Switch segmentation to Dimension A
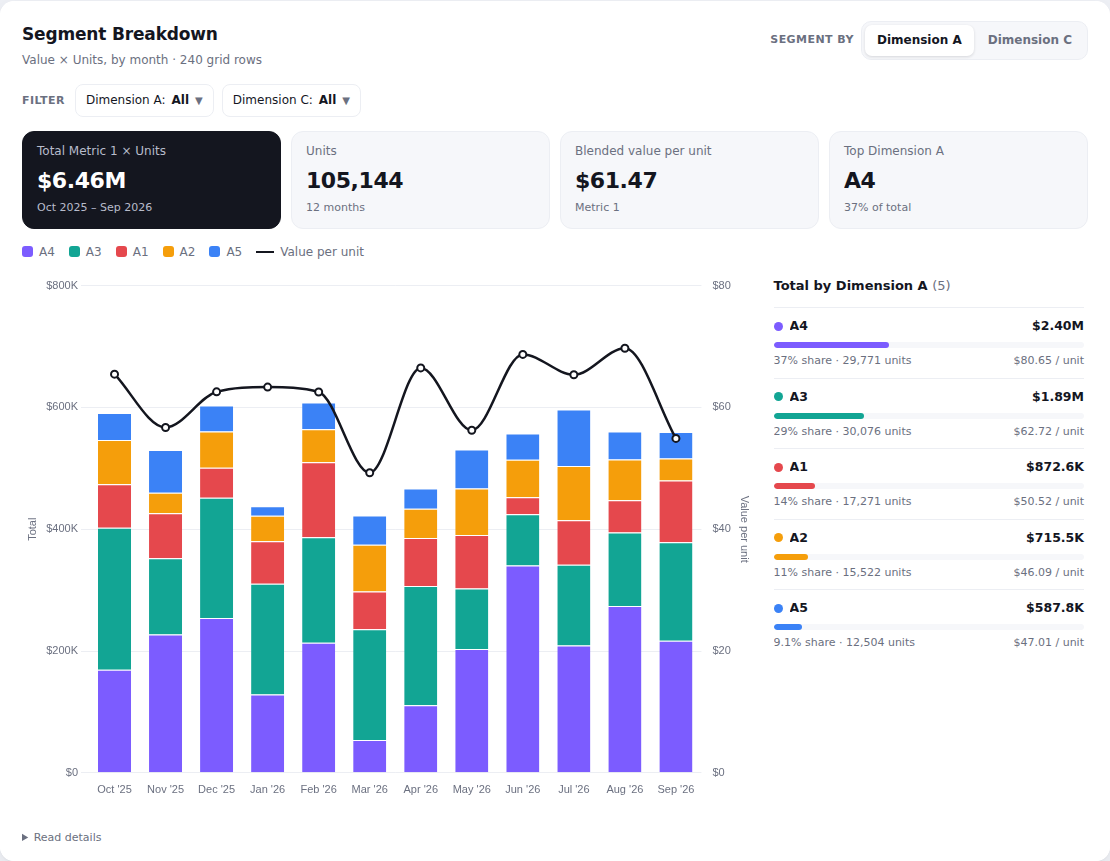1110x861 pixels. click(x=919, y=40)
